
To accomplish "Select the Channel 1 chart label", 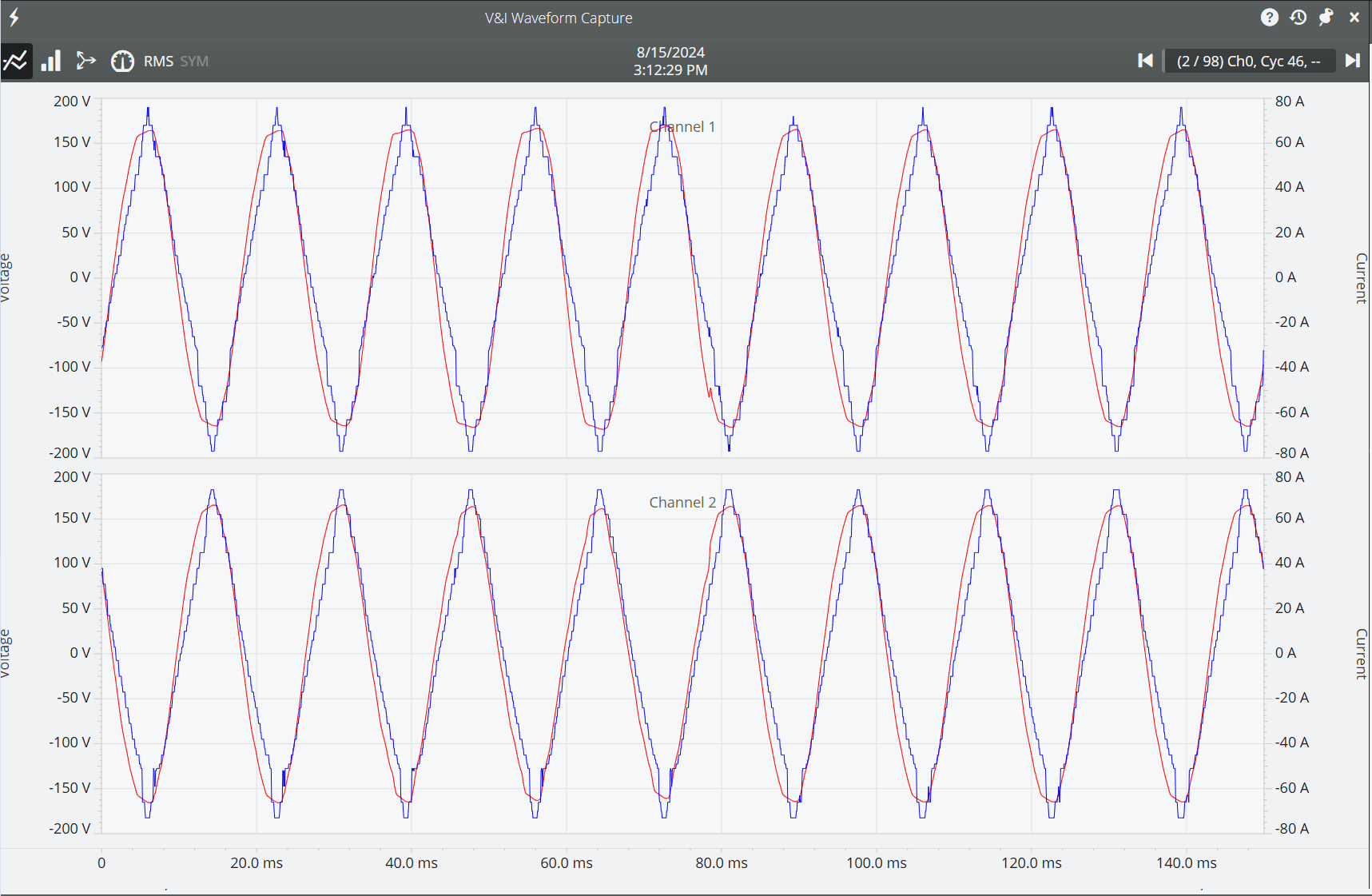I will tap(682, 126).
